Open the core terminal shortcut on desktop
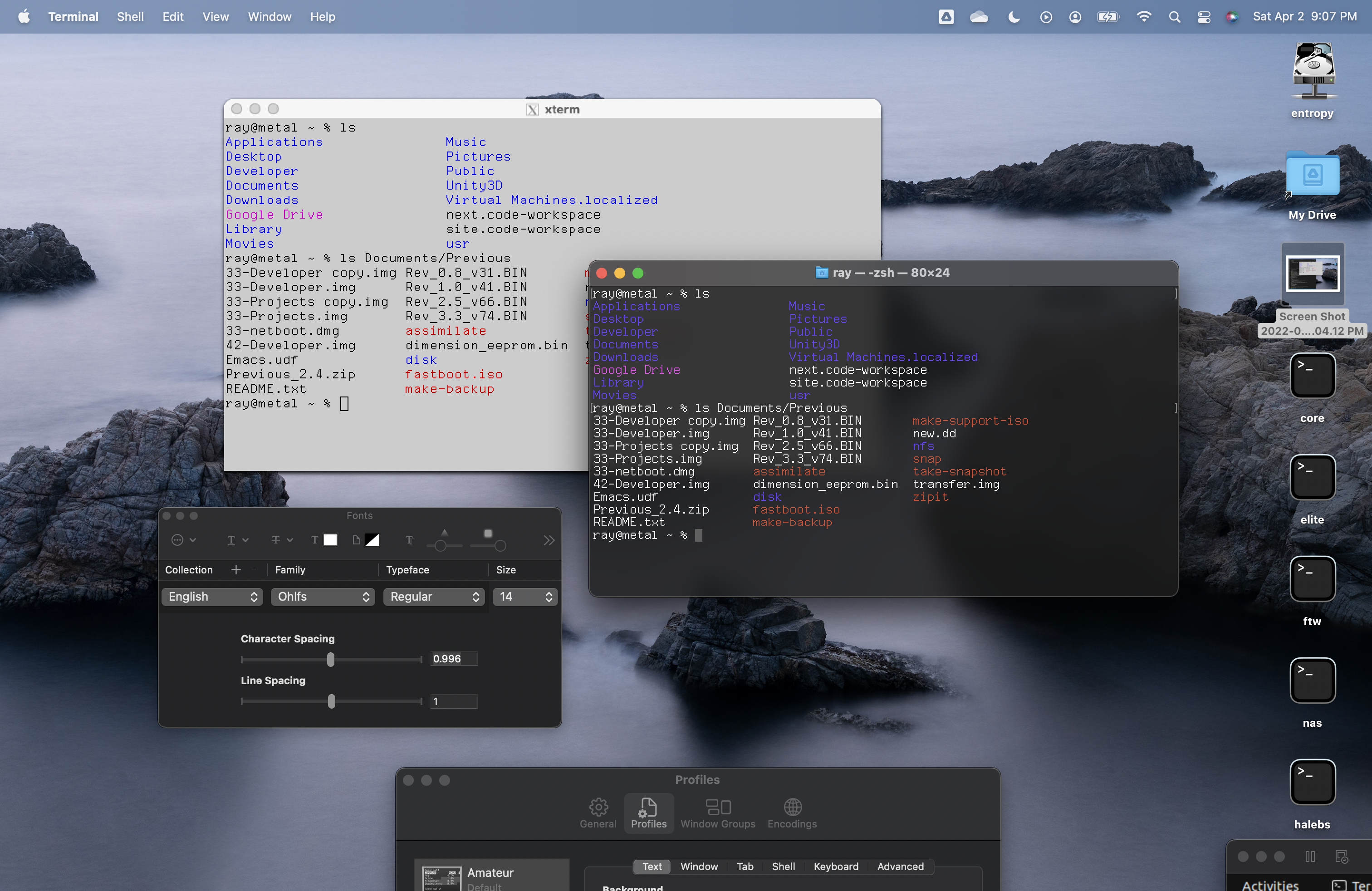The width and height of the screenshot is (1372, 891). [1312, 377]
